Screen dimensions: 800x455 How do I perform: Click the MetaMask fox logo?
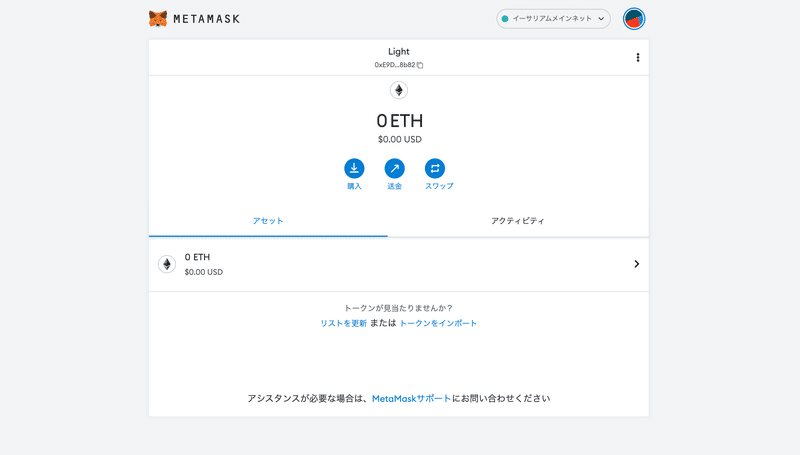pyautogui.click(x=158, y=19)
